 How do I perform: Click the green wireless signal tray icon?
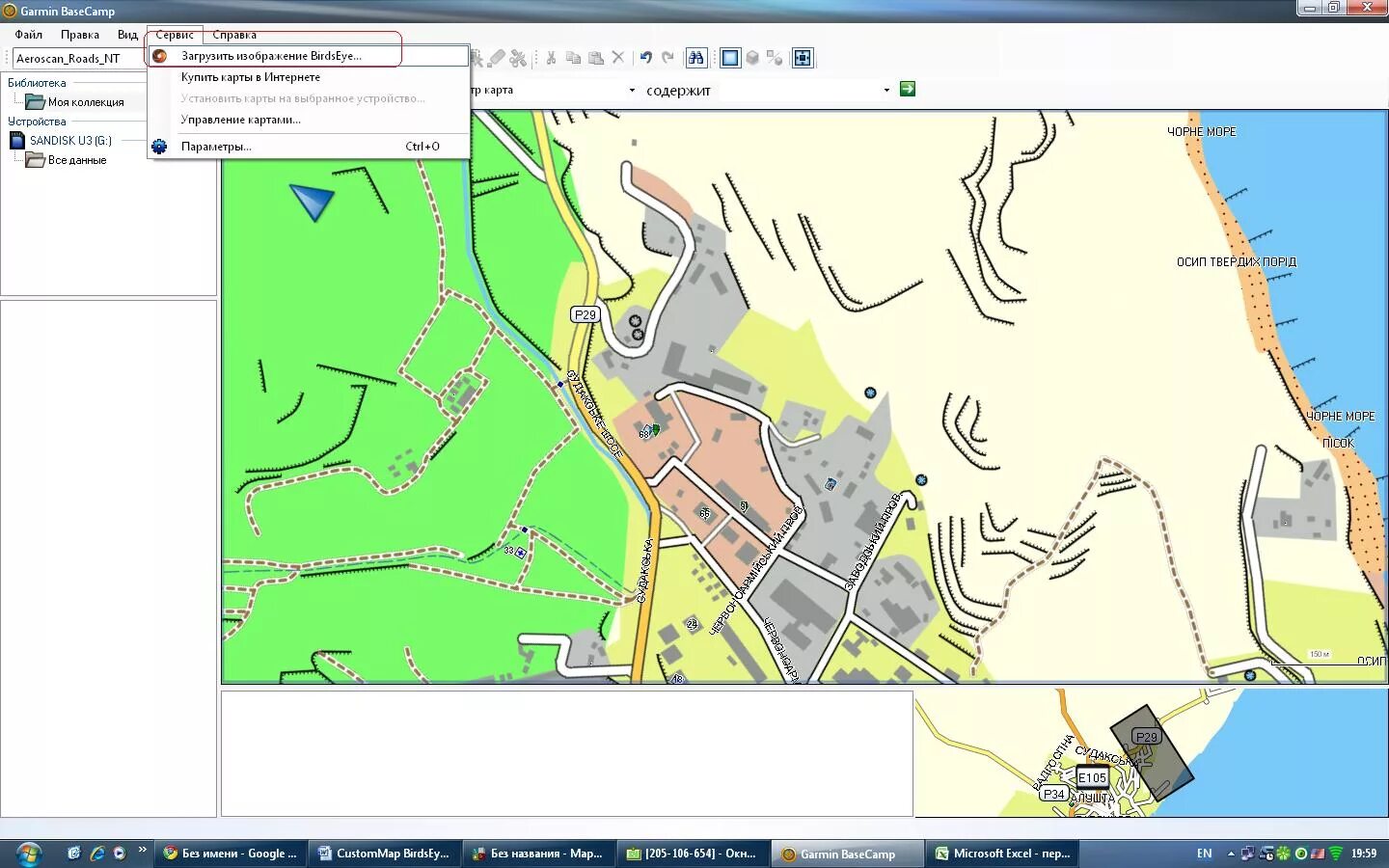[x=1336, y=854]
